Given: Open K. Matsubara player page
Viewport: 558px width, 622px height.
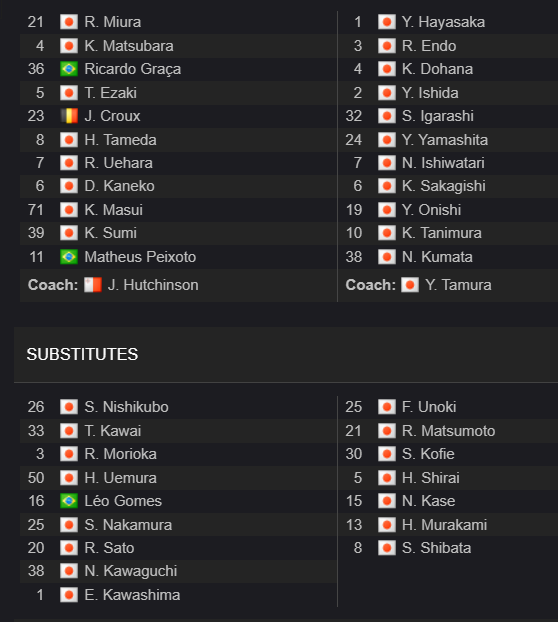Looking at the screenshot, I should click(x=129, y=46).
